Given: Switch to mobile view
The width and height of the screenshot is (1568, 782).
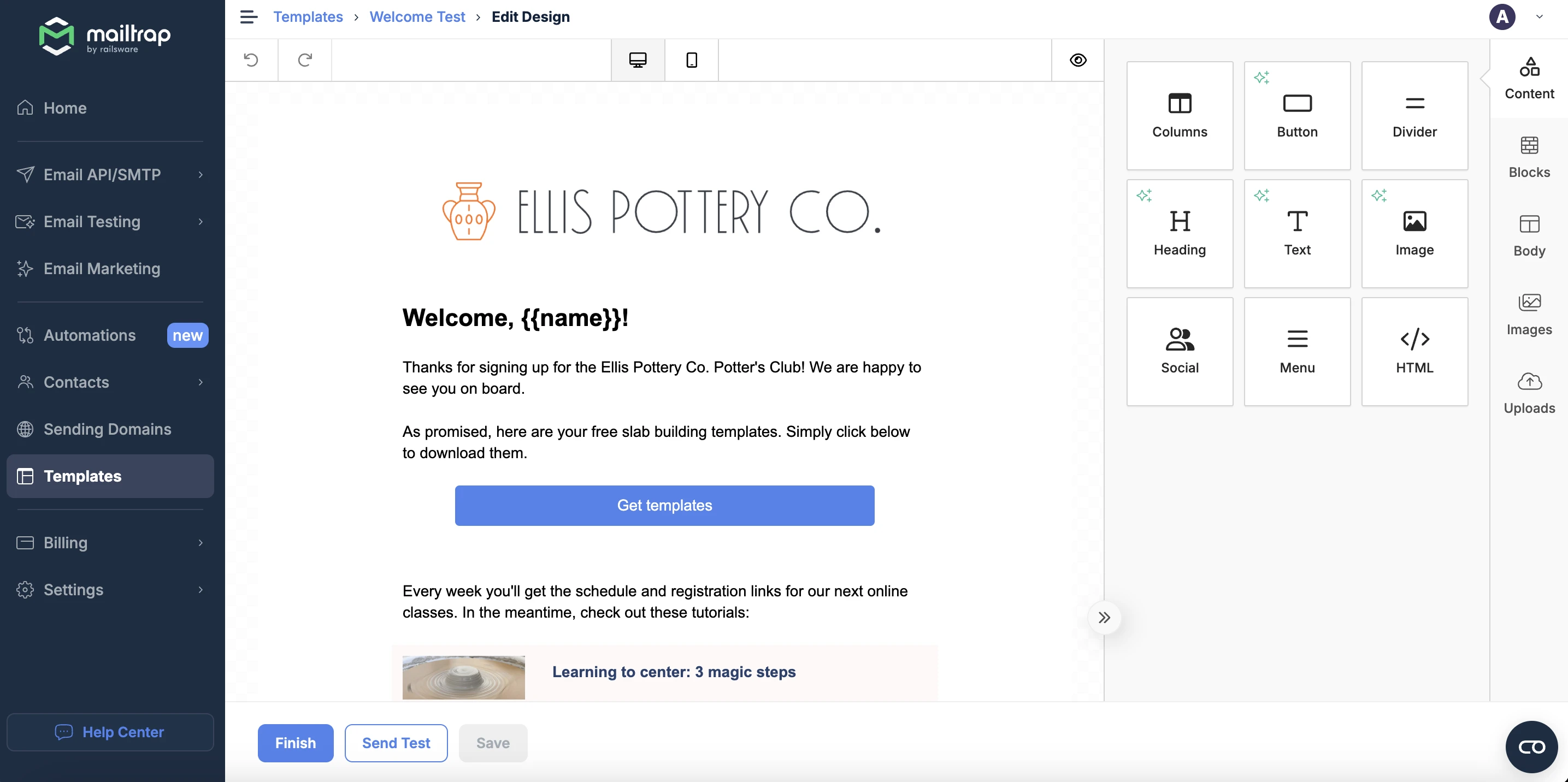Looking at the screenshot, I should point(691,60).
